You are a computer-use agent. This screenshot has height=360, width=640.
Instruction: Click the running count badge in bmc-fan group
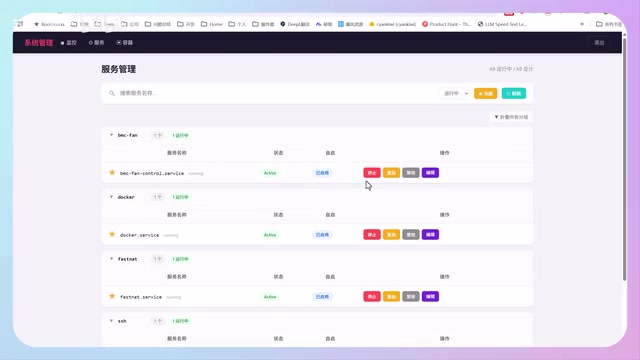pos(180,136)
